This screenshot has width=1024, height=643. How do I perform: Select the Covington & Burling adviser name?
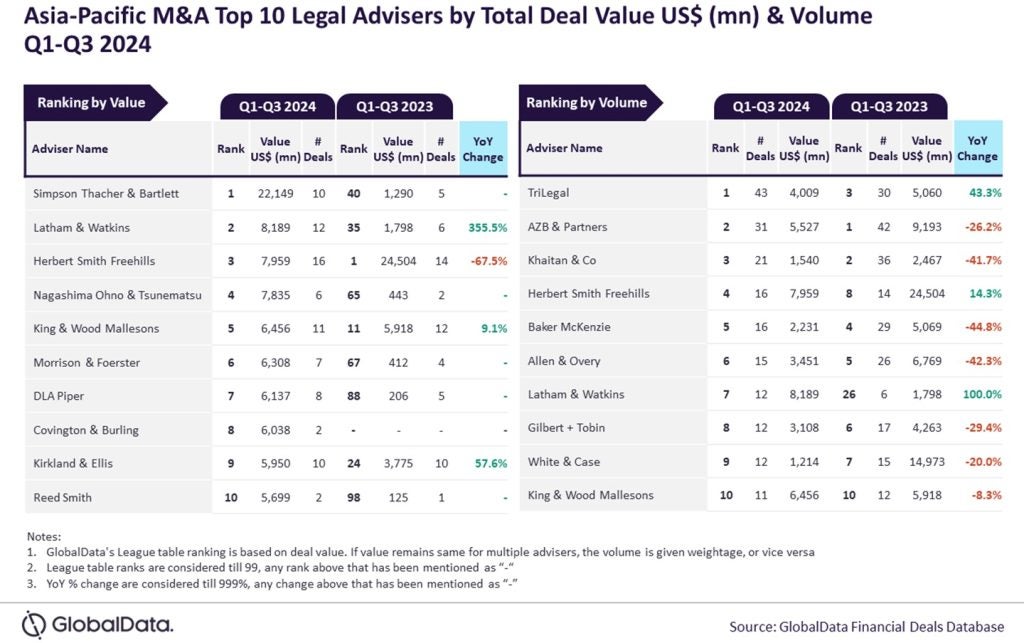click(x=85, y=430)
